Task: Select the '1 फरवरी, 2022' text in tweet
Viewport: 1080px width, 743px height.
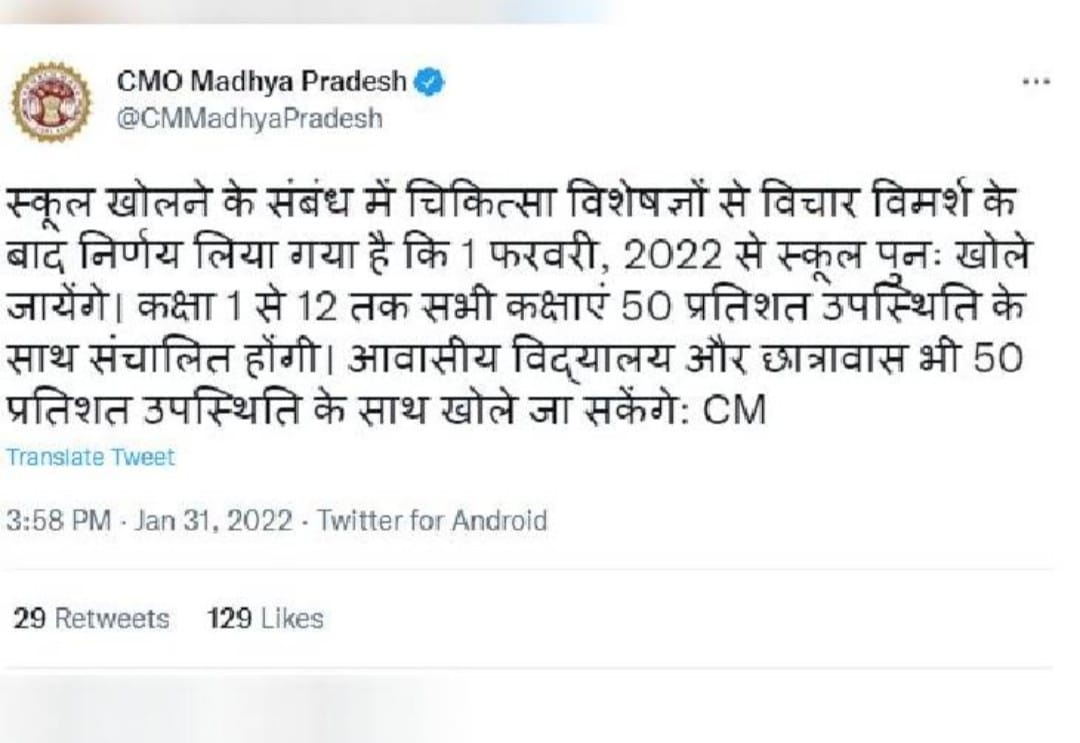Action: pyautogui.click(x=538, y=256)
